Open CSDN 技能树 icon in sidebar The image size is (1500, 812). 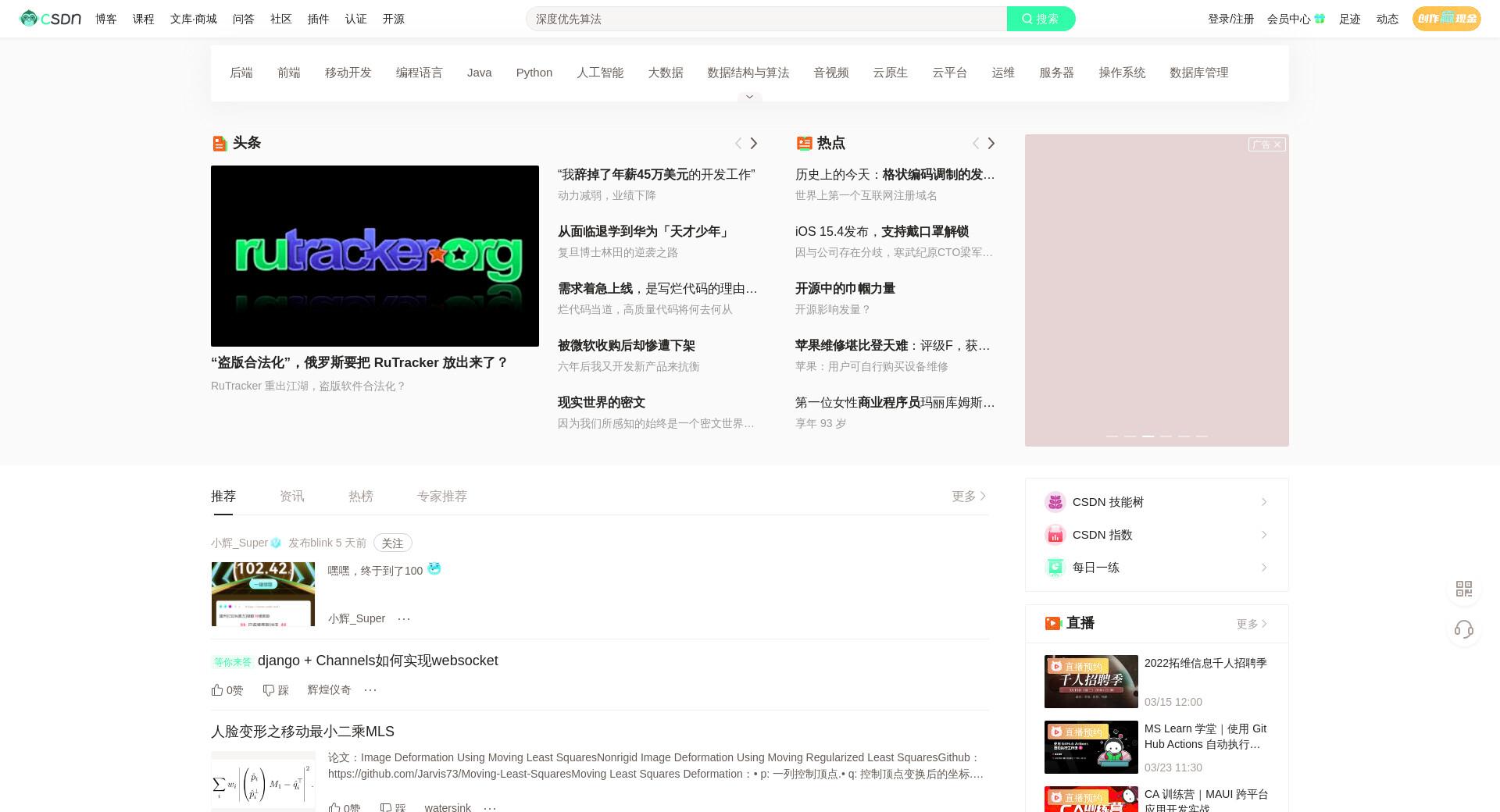1055,502
